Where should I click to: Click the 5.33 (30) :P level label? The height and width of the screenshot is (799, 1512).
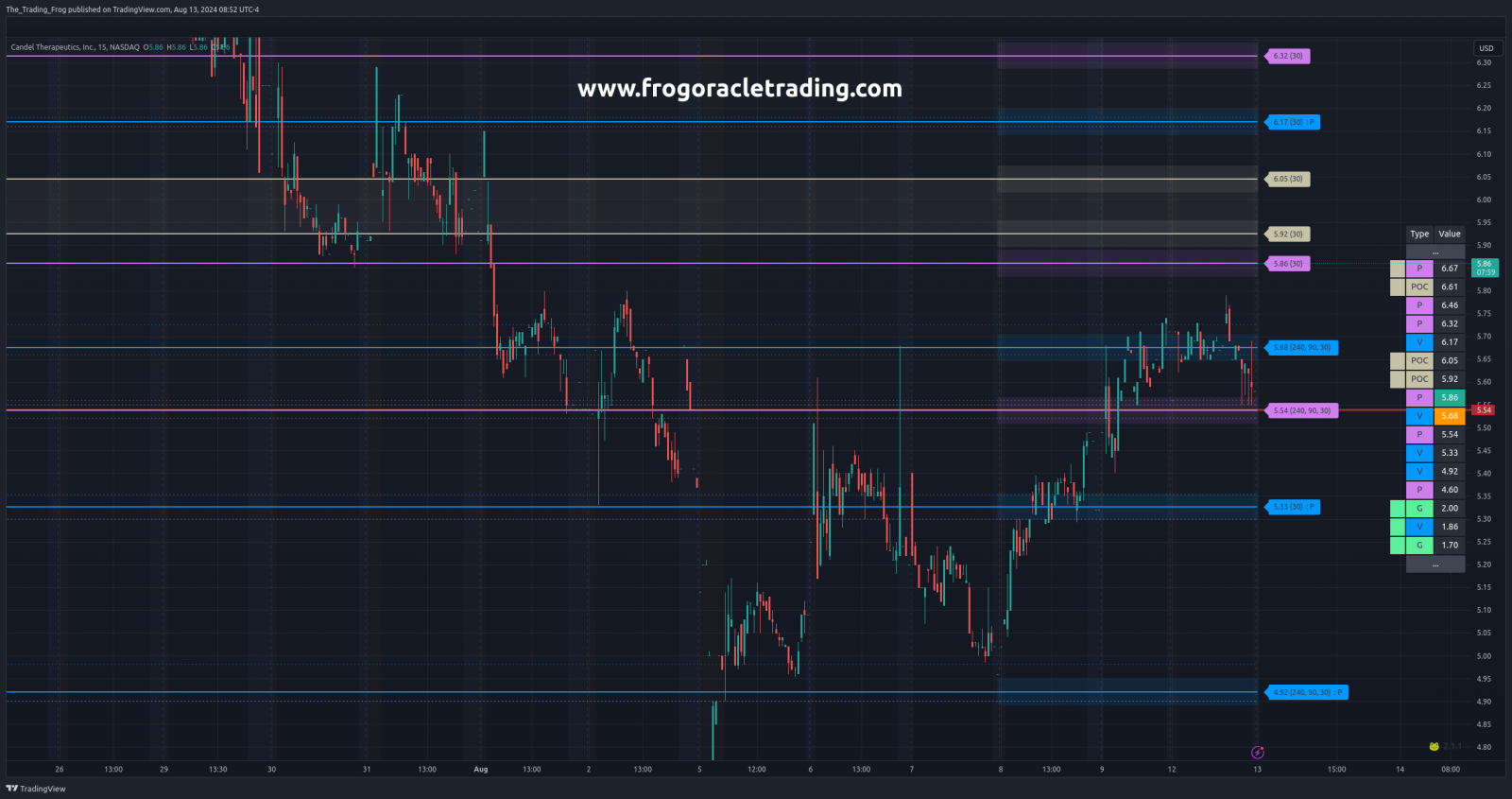click(1293, 507)
